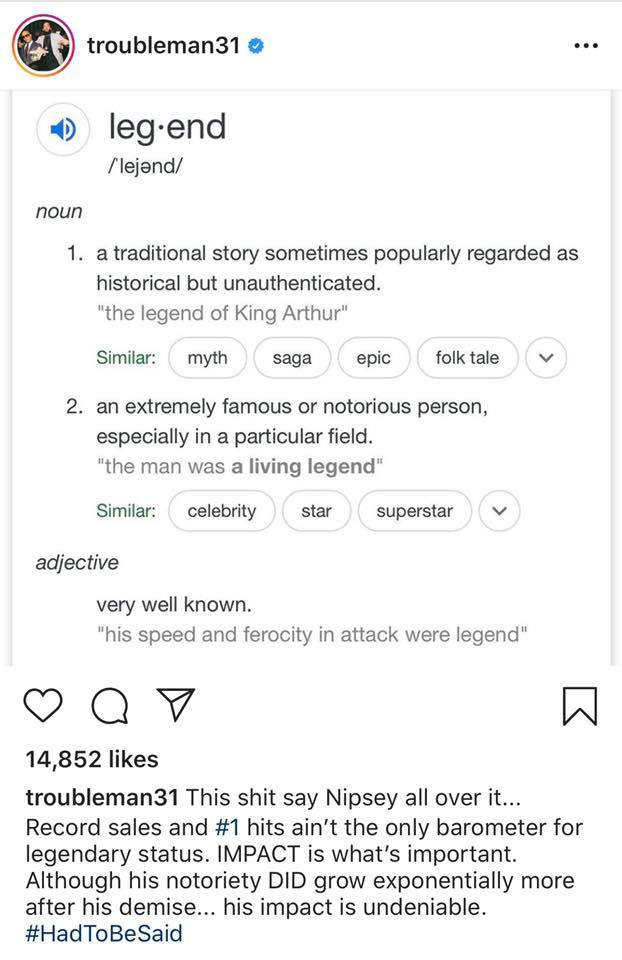Share post via paper plane icon
The height and width of the screenshot is (960, 622).
pyautogui.click(x=176, y=704)
